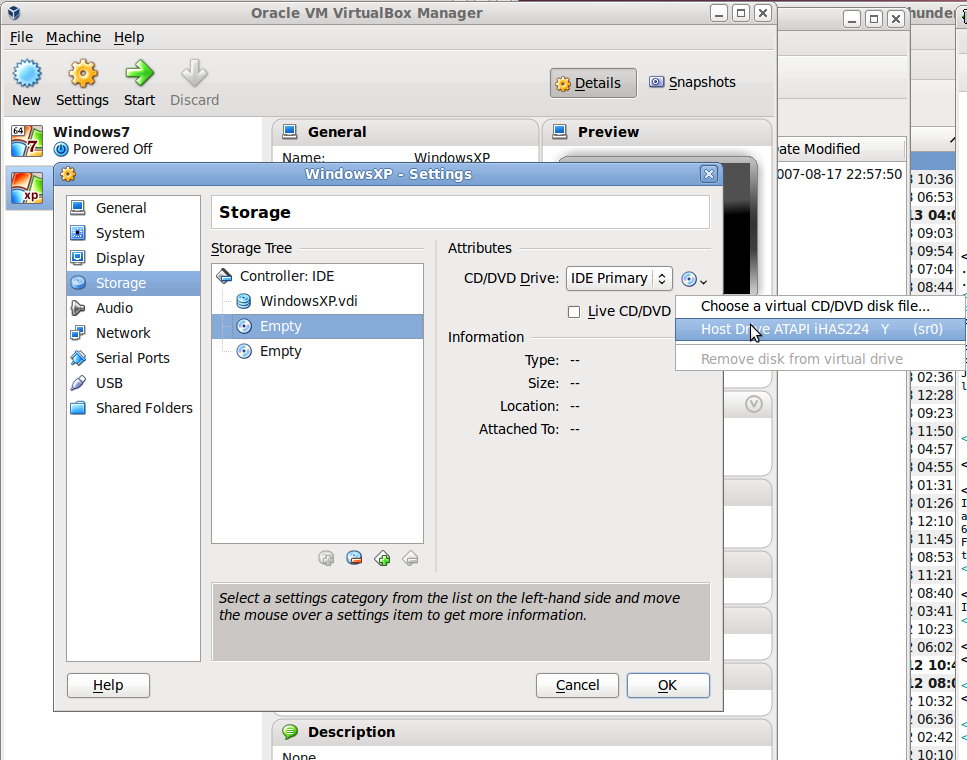Click the disabled Remove disk from virtual drive entry
The width and height of the screenshot is (967, 760).
tap(820, 359)
